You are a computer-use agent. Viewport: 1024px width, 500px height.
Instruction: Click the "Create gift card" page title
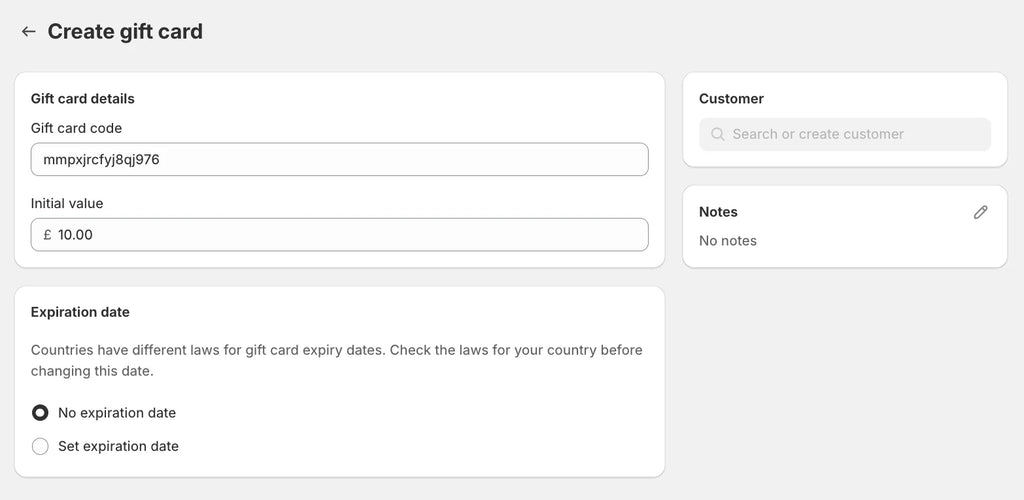(125, 32)
